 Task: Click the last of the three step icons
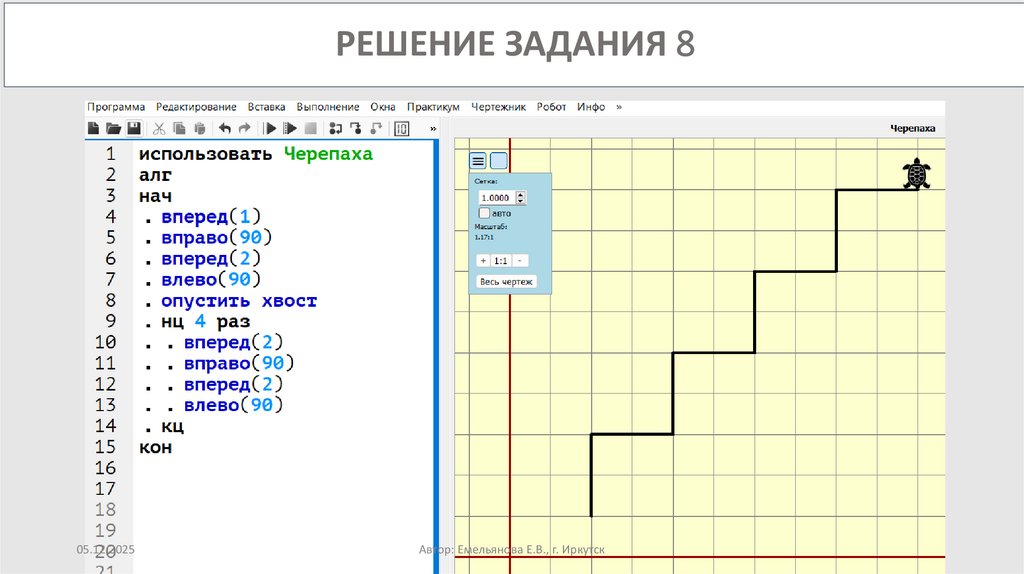click(x=376, y=129)
